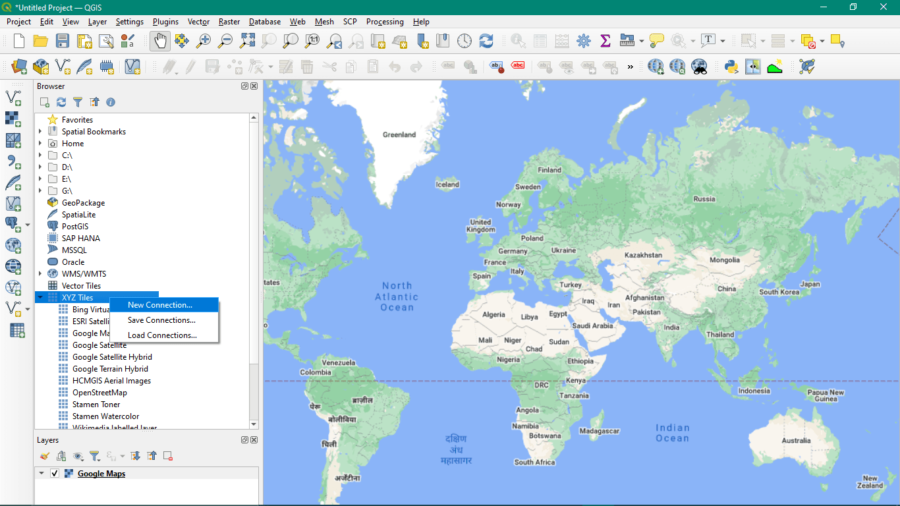This screenshot has height=506, width=900.
Task: Open the Plugins menu
Action: pos(165,22)
